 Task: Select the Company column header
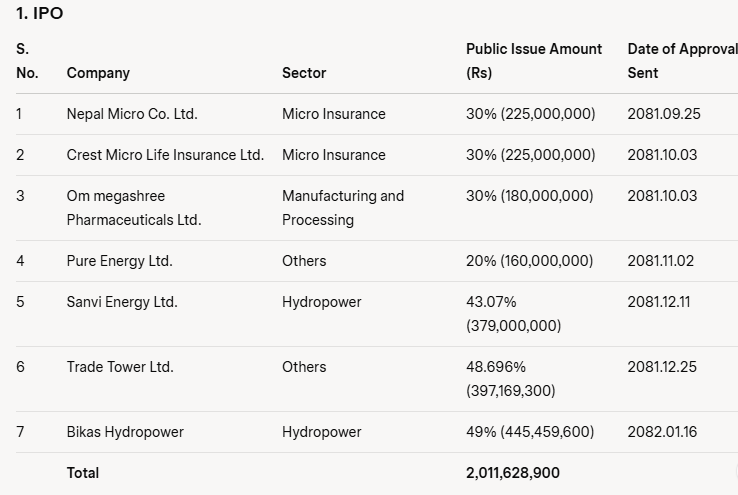pos(98,73)
